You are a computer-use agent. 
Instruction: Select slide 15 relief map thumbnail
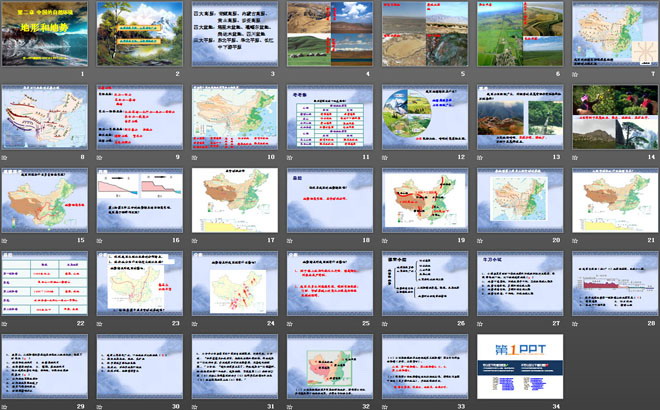tap(45, 200)
